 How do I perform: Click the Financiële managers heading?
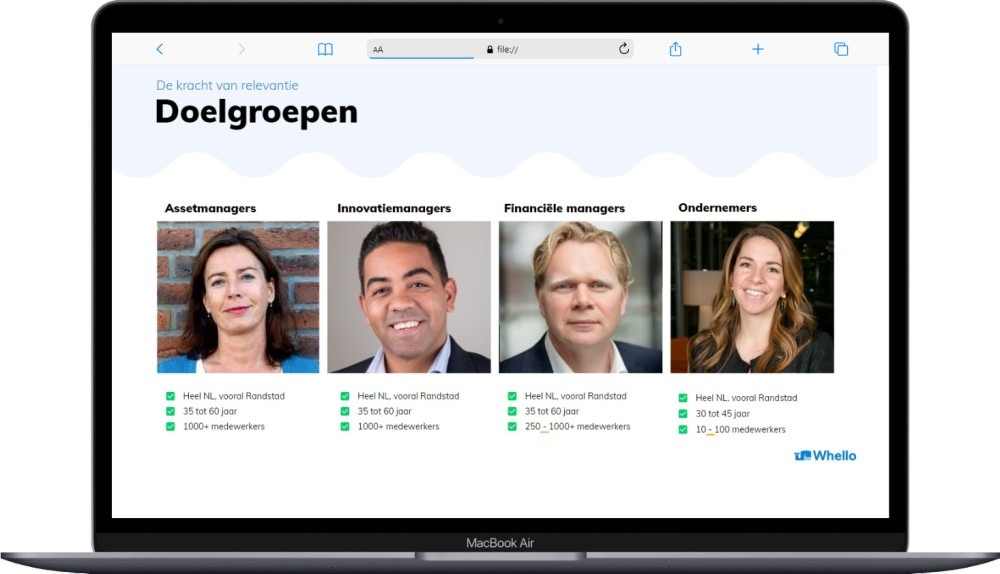click(x=564, y=208)
